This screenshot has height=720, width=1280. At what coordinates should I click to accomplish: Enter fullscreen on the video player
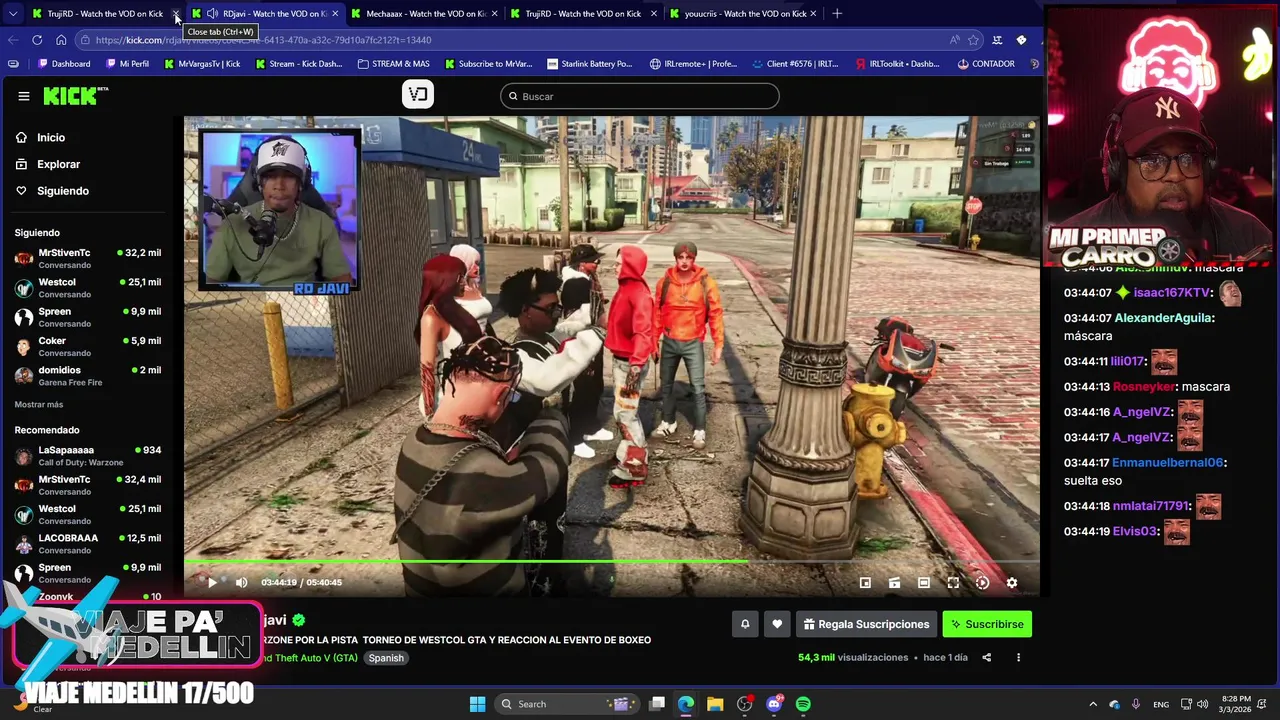tap(953, 582)
